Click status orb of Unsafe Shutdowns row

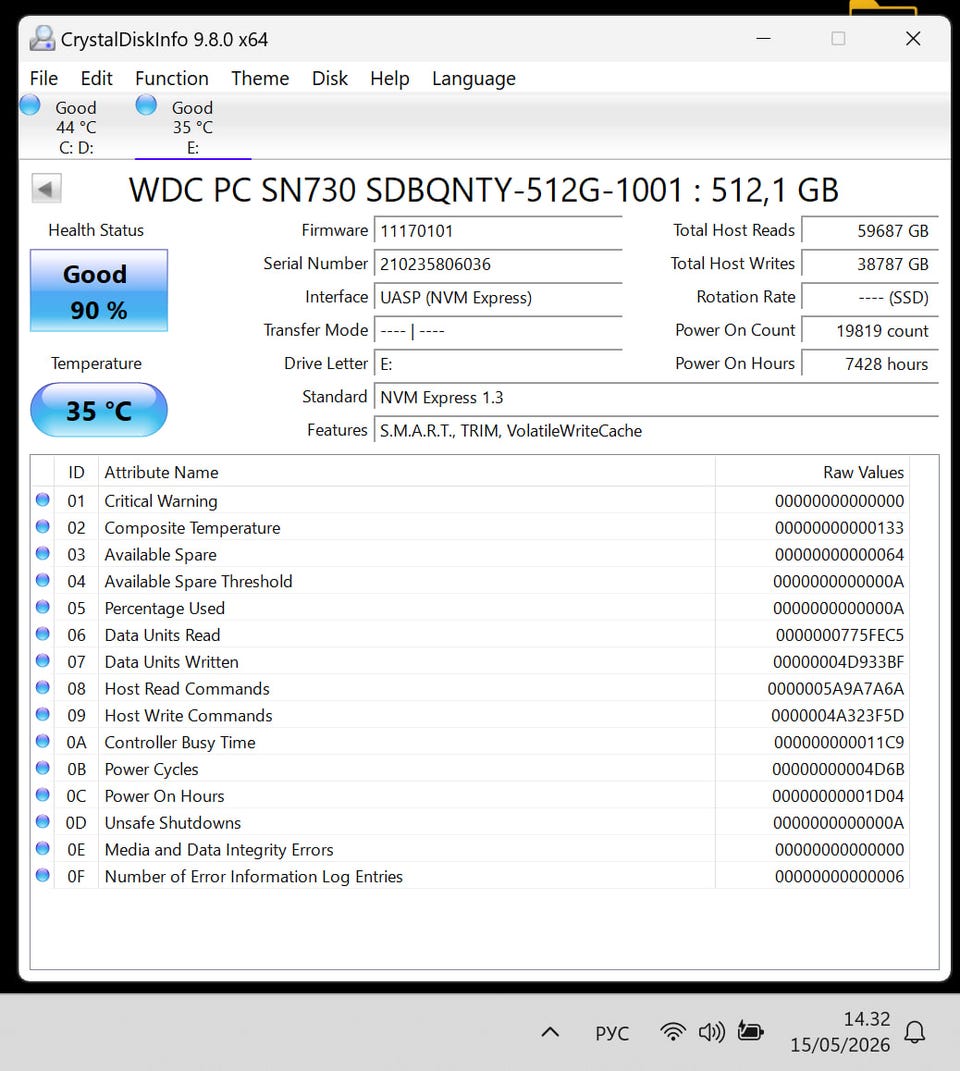[x=42, y=822]
